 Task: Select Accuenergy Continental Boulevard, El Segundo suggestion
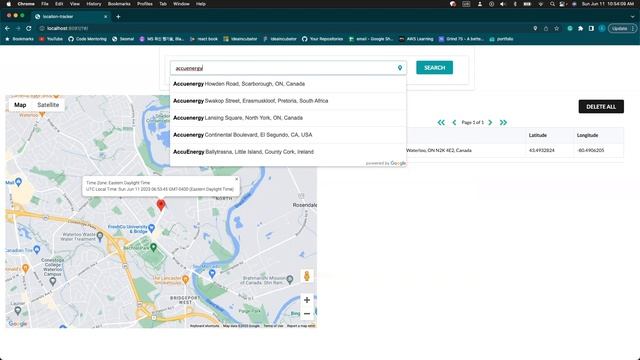[x=288, y=135]
